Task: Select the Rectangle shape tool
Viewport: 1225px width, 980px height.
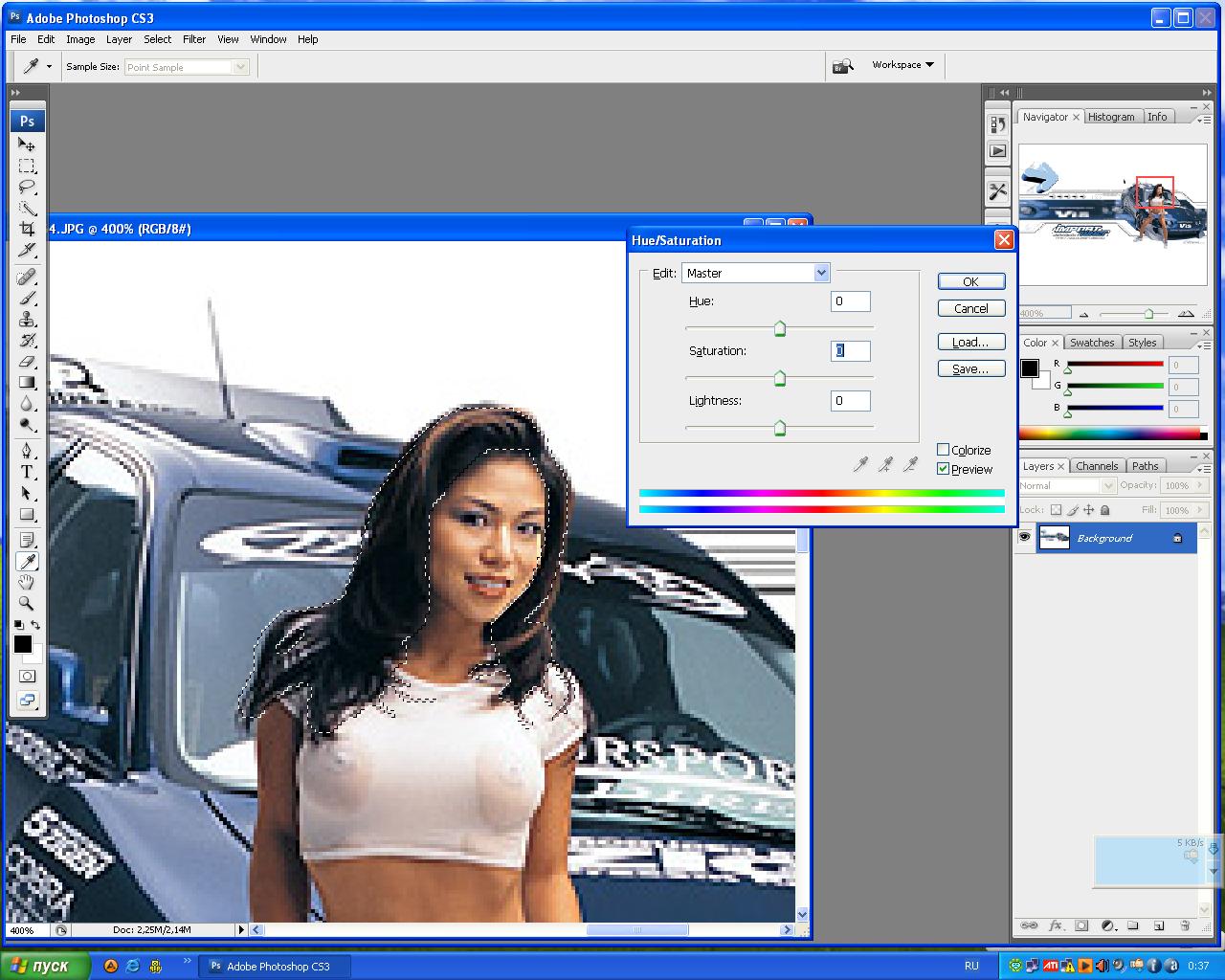Action: pos(27,515)
